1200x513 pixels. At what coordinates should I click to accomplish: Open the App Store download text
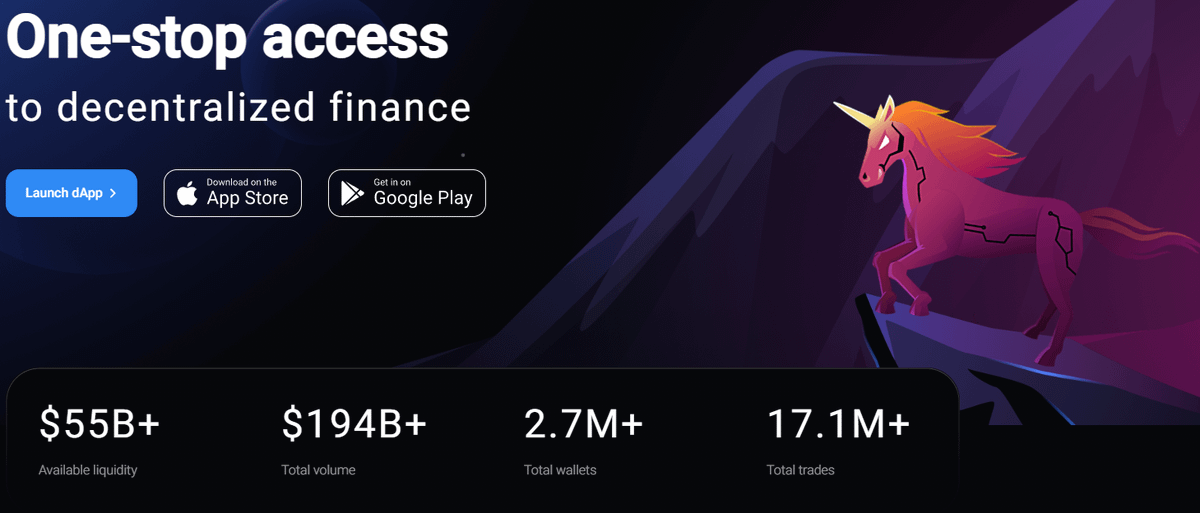pyautogui.click(x=247, y=193)
